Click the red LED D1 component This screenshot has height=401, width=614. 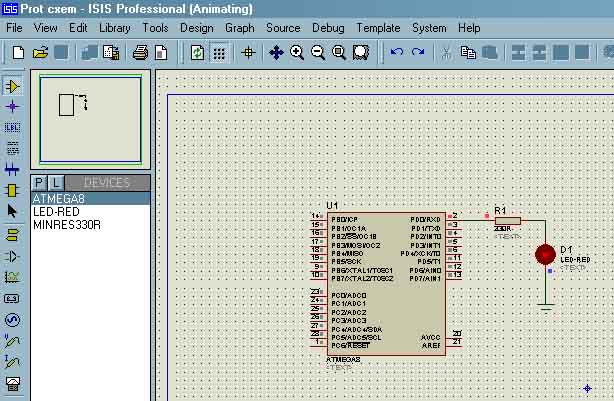point(545,254)
